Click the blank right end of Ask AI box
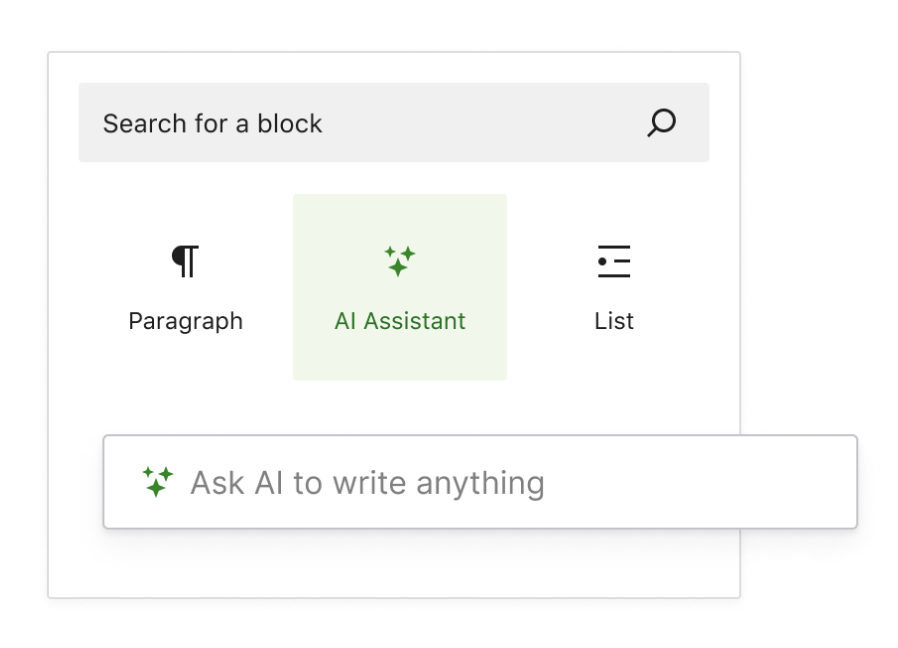Viewport: 898px width, 648px height. 704,482
